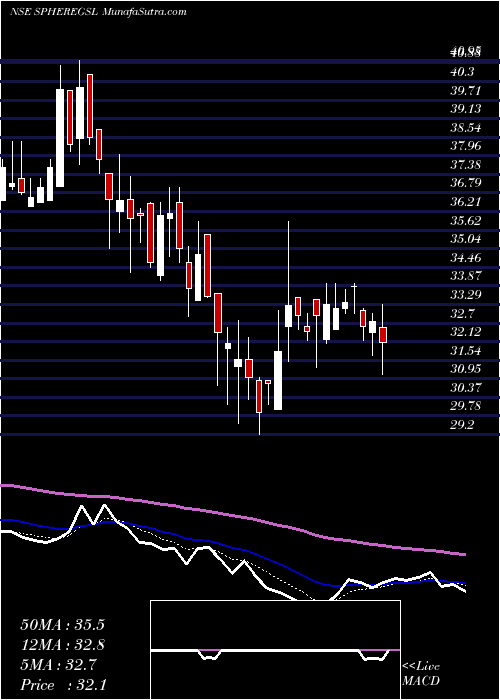Click the 39.71 price axis label
Screen dimensions: 500x700
[465, 91]
